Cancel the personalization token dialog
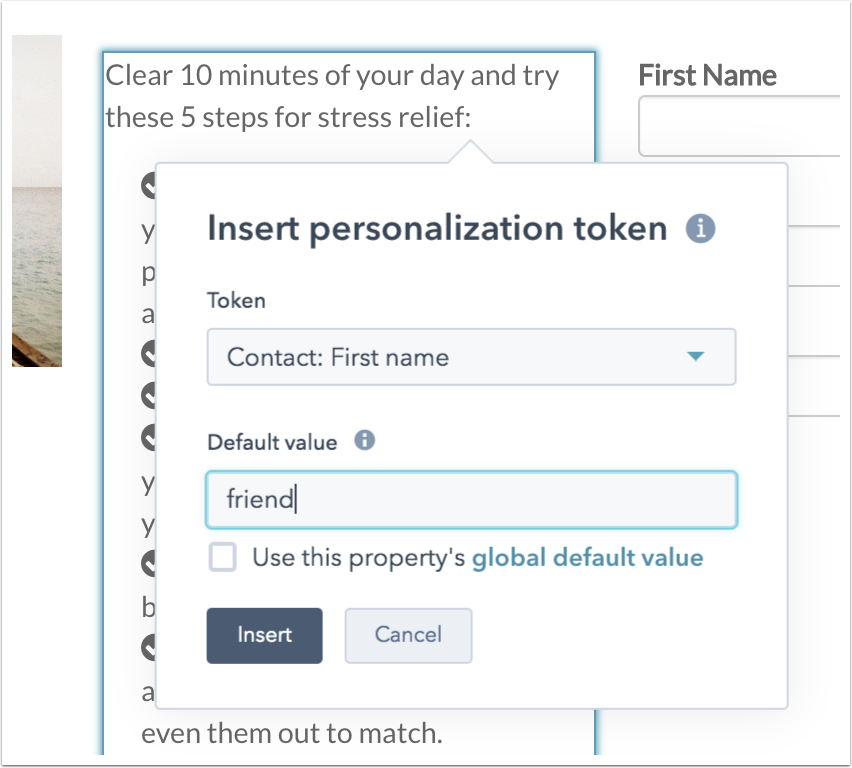The image size is (852, 768). [x=408, y=635]
